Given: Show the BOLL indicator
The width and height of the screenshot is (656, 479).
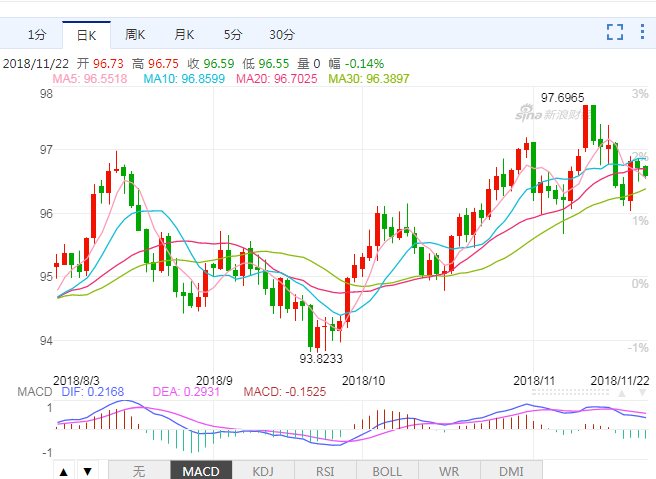Looking at the screenshot, I should coord(387,471).
